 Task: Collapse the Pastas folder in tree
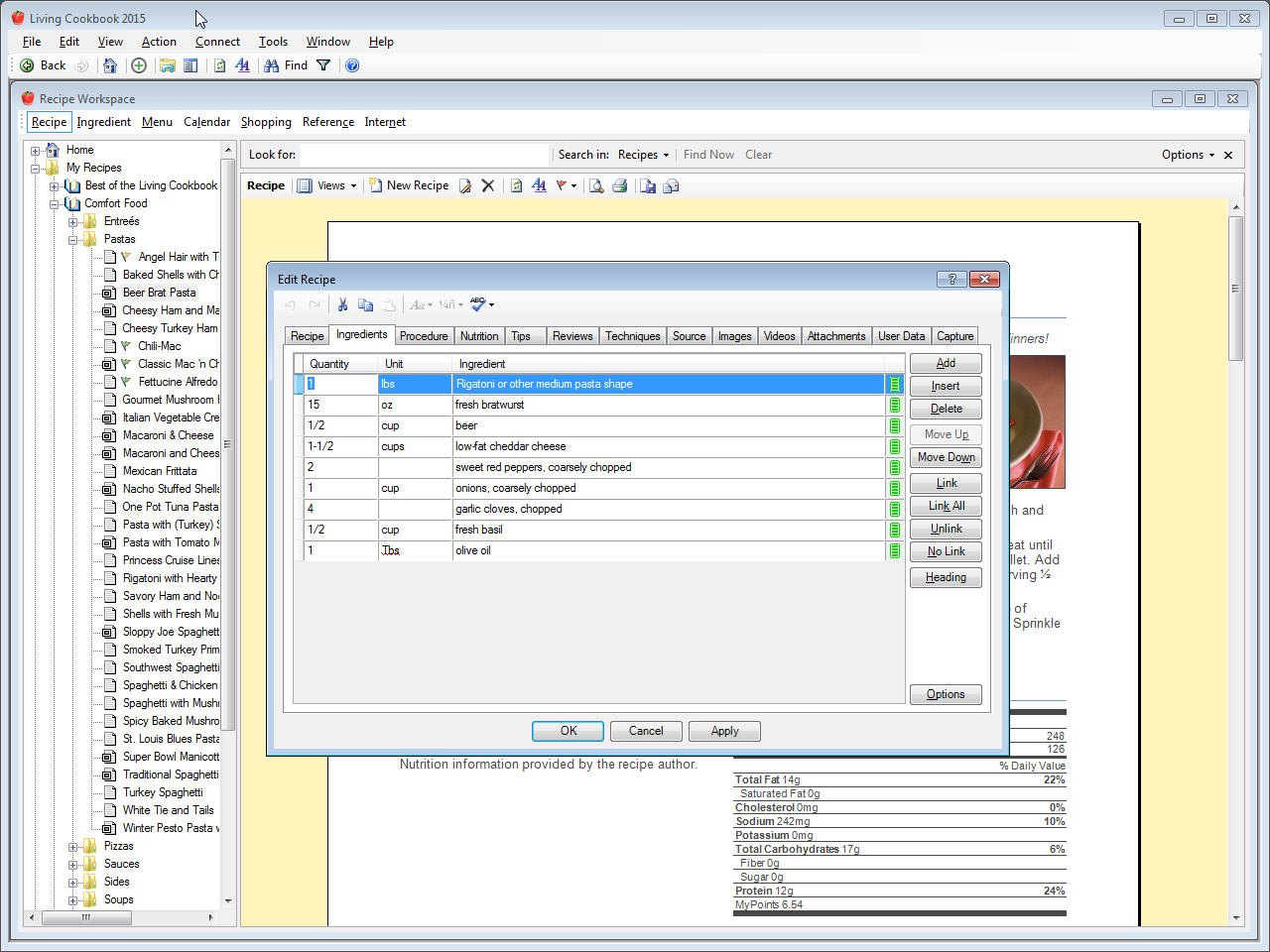pyautogui.click(x=72, y=240)
